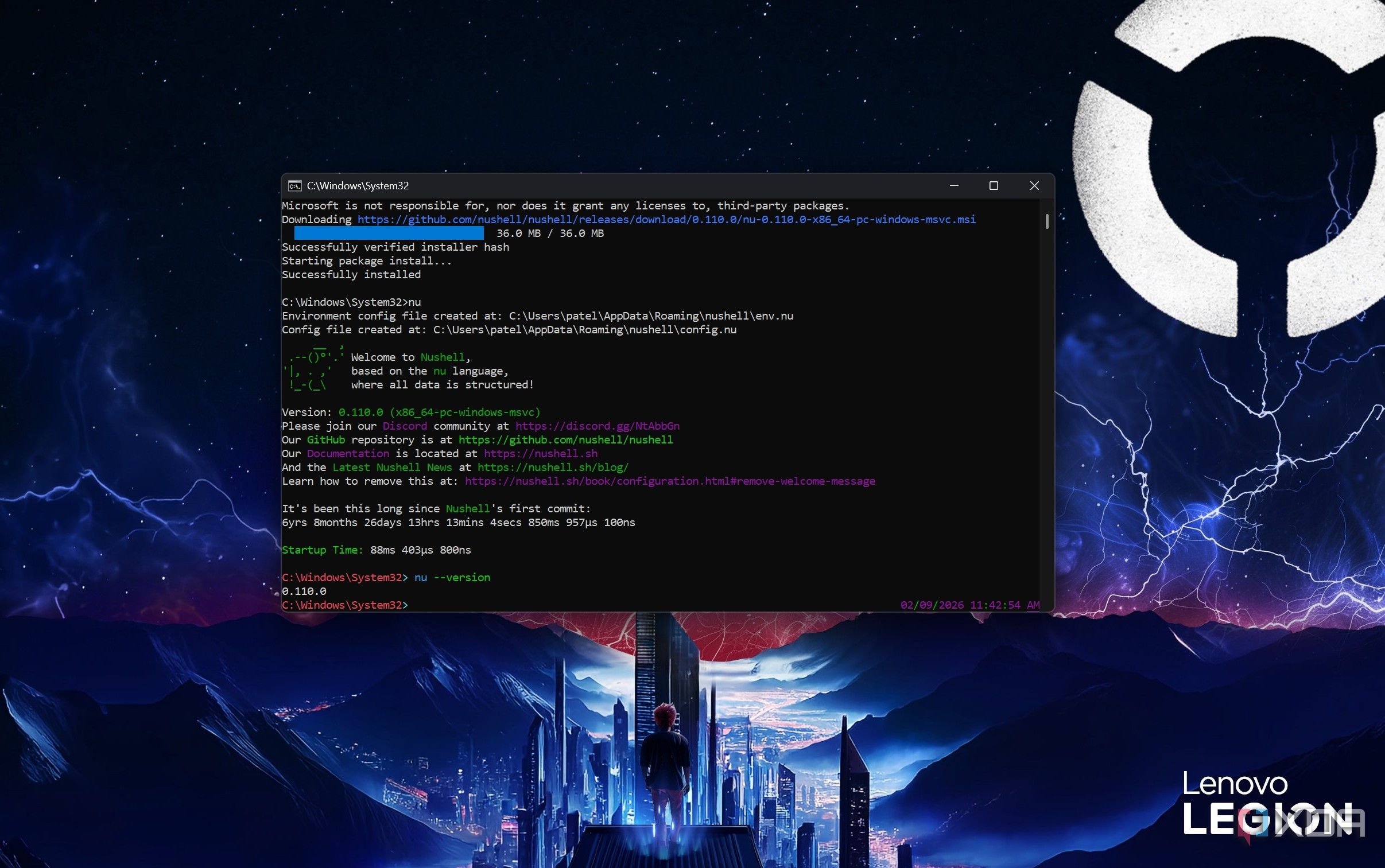Click the 'Startup Time:' label

click(322, 550)
